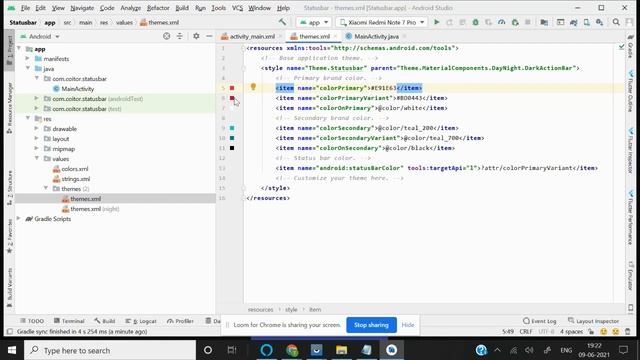Open the Refactor menu
640x360 pixels.
158,8
